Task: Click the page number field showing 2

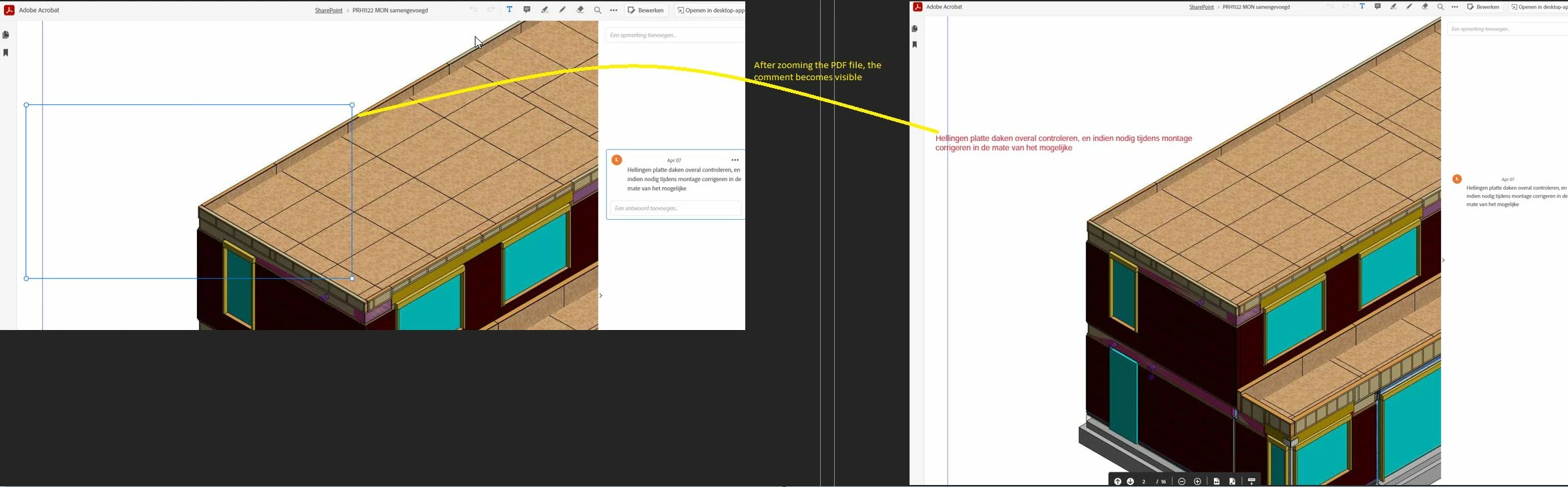Action: pos(1144,482)
